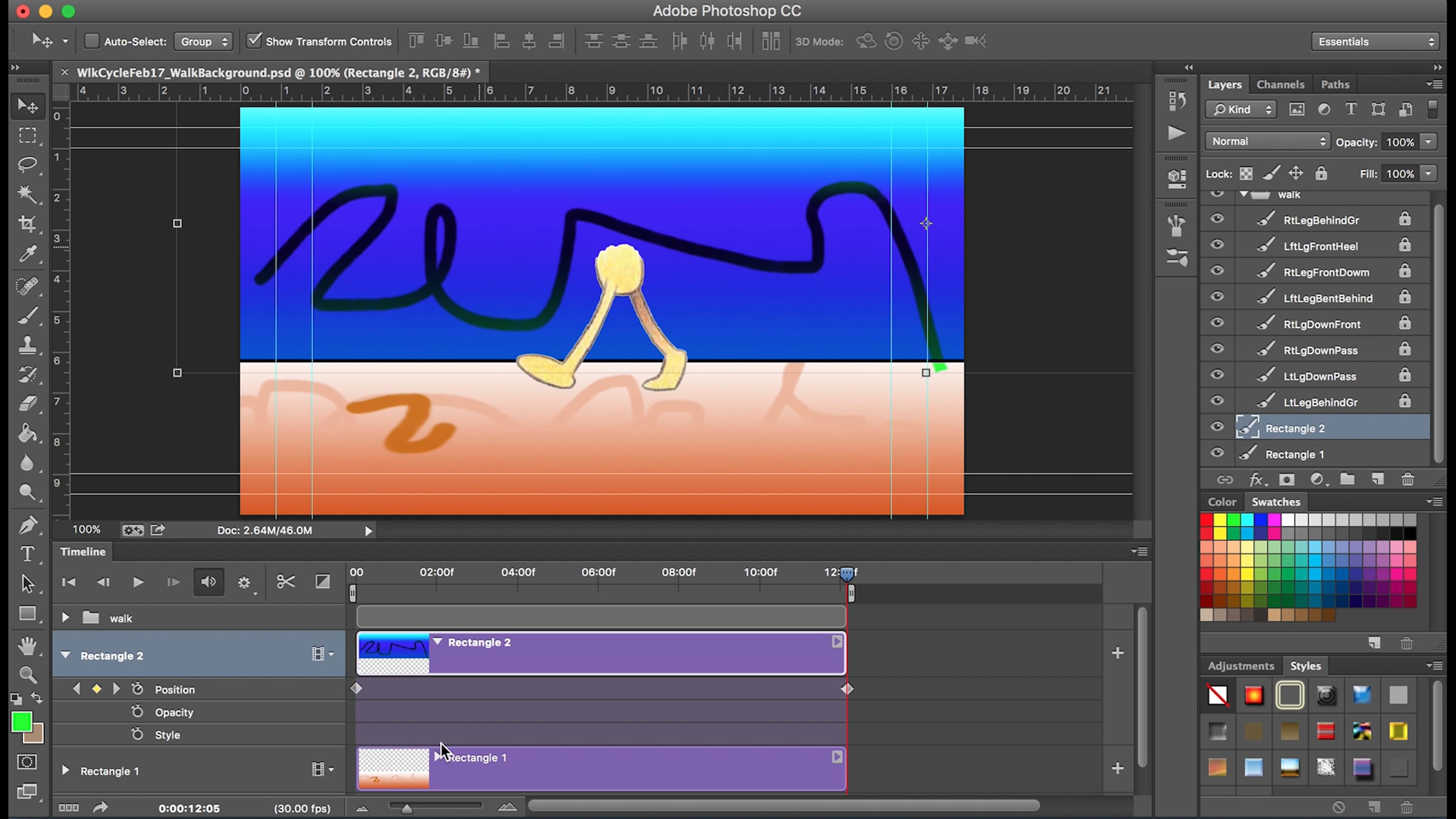Expand the walk group in timeline
1456x819 pixels.
pyautogui.click(x=66, y=618)
